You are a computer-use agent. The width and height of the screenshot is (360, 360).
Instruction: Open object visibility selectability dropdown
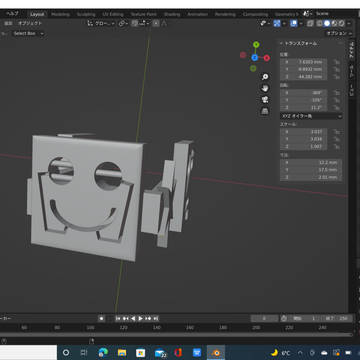pos(265,23)
